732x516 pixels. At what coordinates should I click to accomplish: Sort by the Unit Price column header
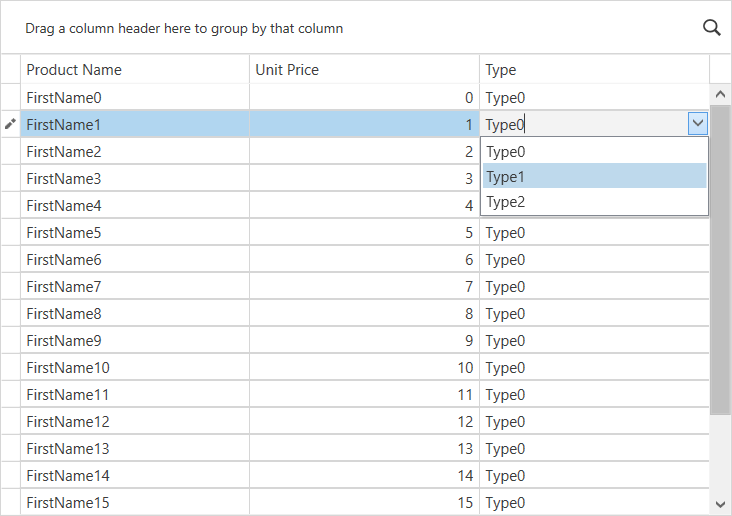[364, 70]
